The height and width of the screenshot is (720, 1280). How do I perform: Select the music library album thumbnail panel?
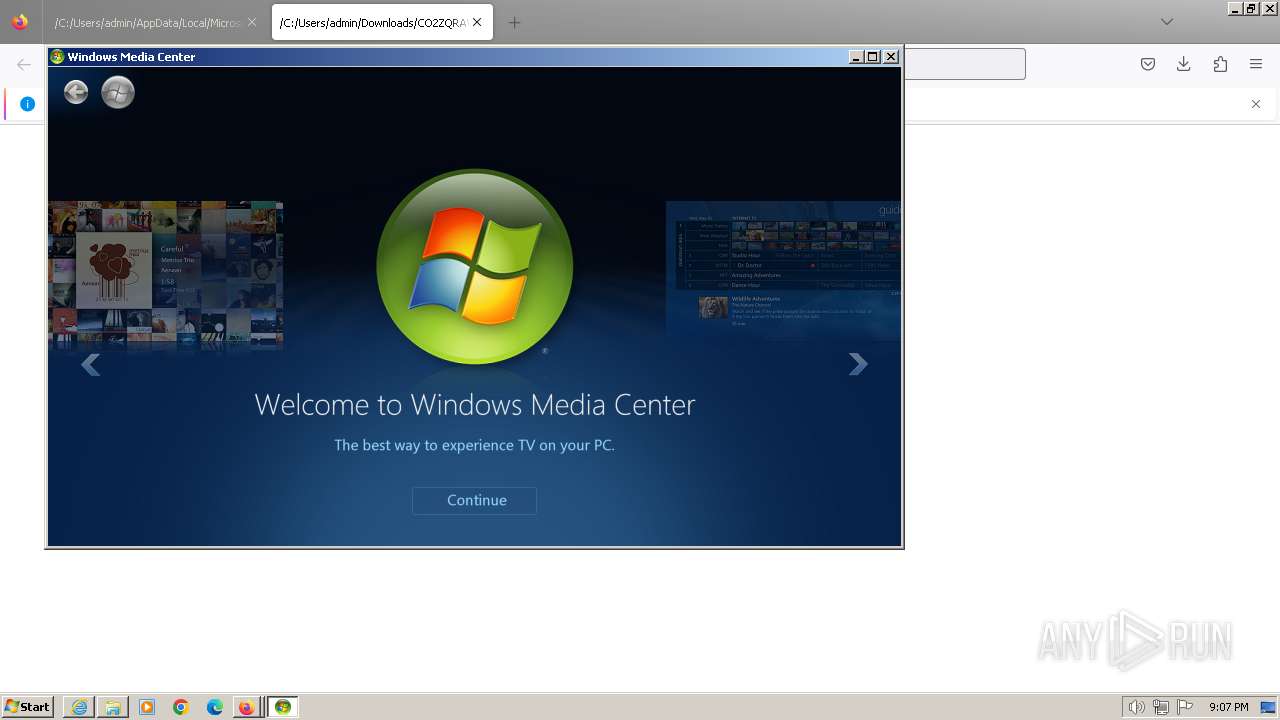point(166,276)
